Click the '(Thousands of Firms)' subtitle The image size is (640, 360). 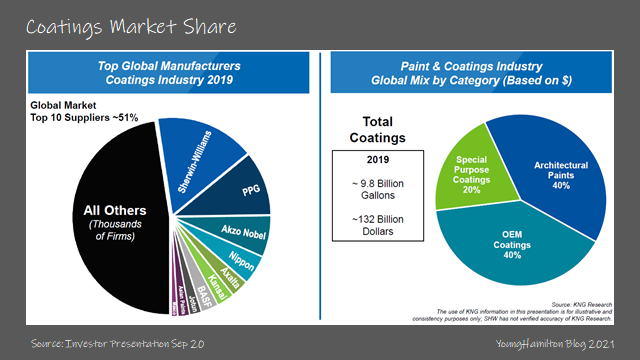pyautogui.click(x=115, y=230)
